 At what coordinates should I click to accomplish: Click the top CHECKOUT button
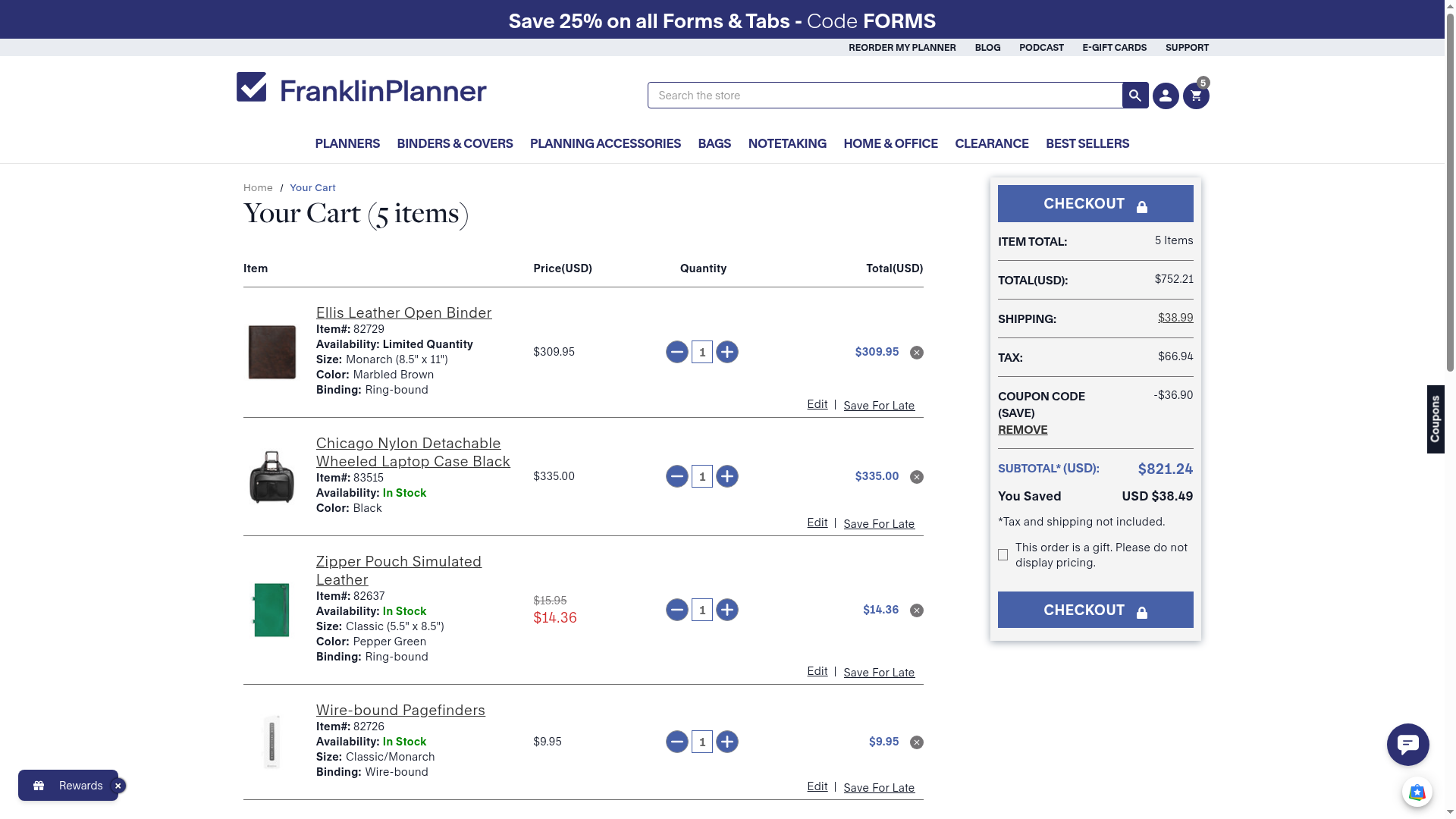(x=1094, y=204)
